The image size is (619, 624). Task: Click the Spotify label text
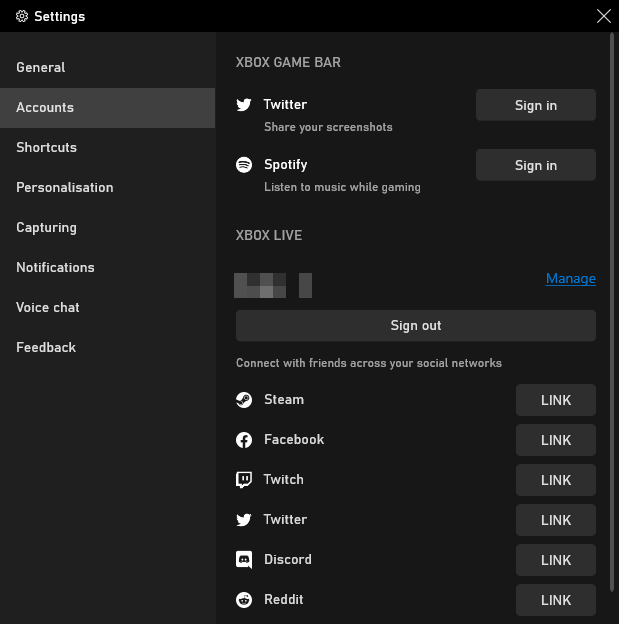coord(285,165)
